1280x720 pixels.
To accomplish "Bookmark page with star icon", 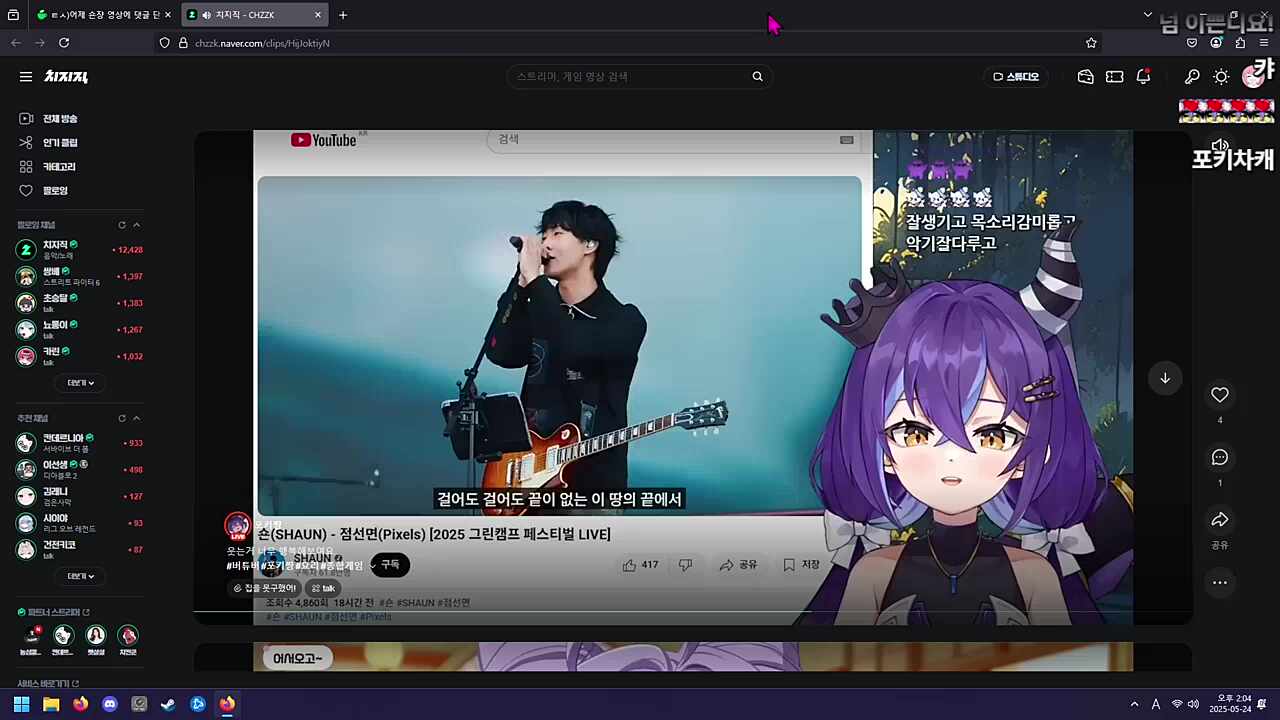I will click(x=1091, y=43).
